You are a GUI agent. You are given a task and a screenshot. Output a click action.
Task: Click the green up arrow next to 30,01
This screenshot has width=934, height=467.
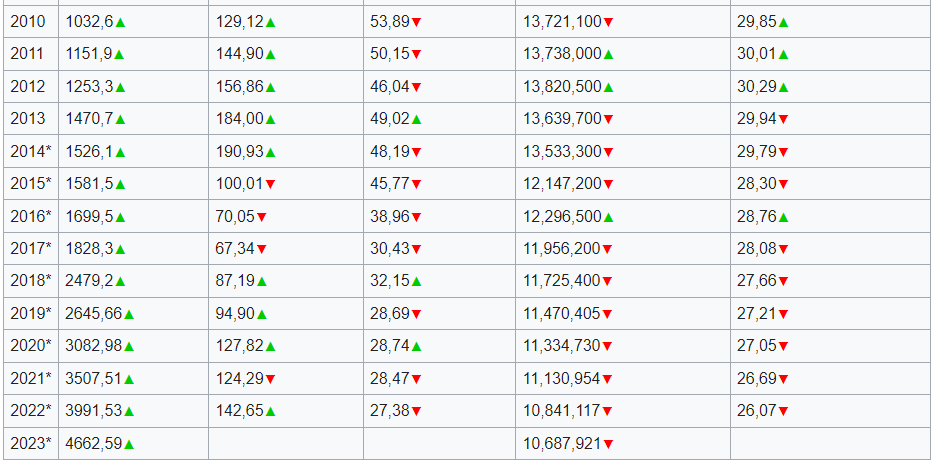(783, 55)
